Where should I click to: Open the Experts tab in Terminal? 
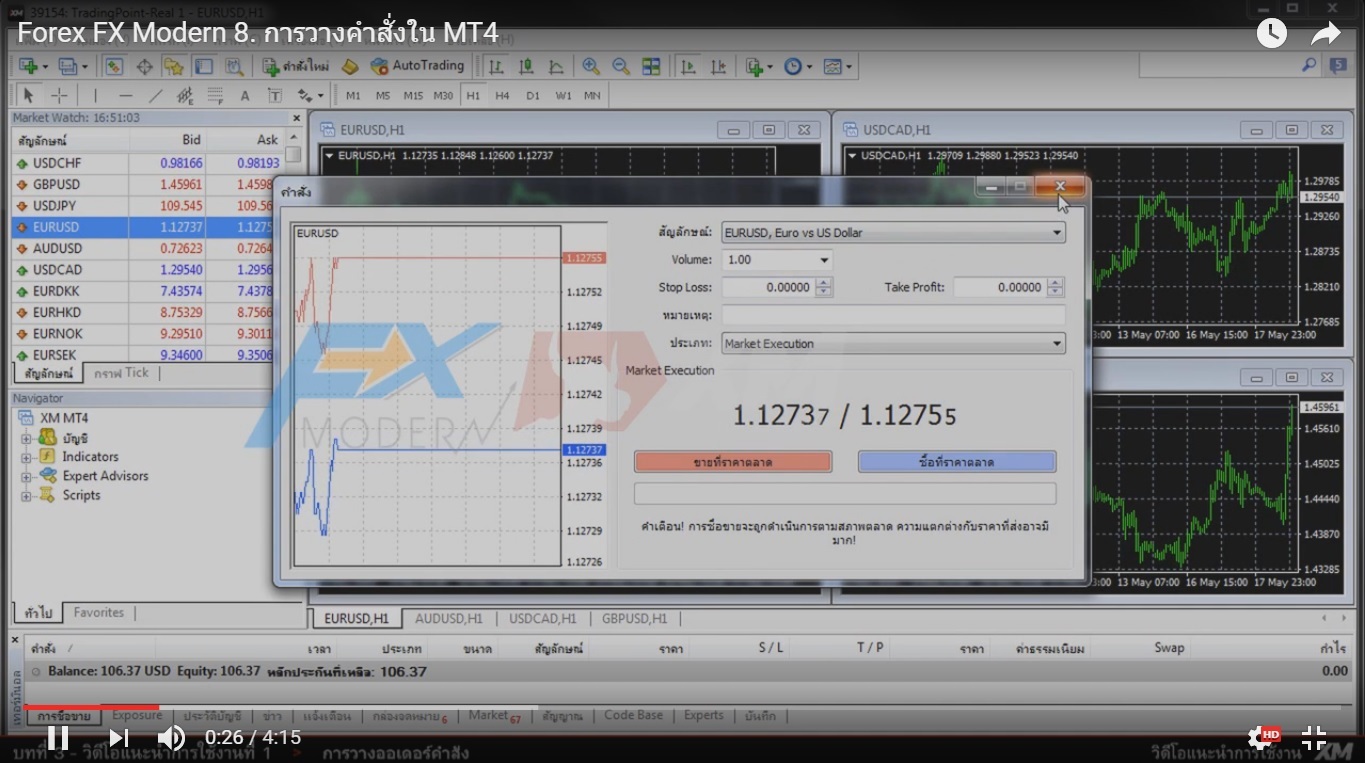(x=704, y=716)
